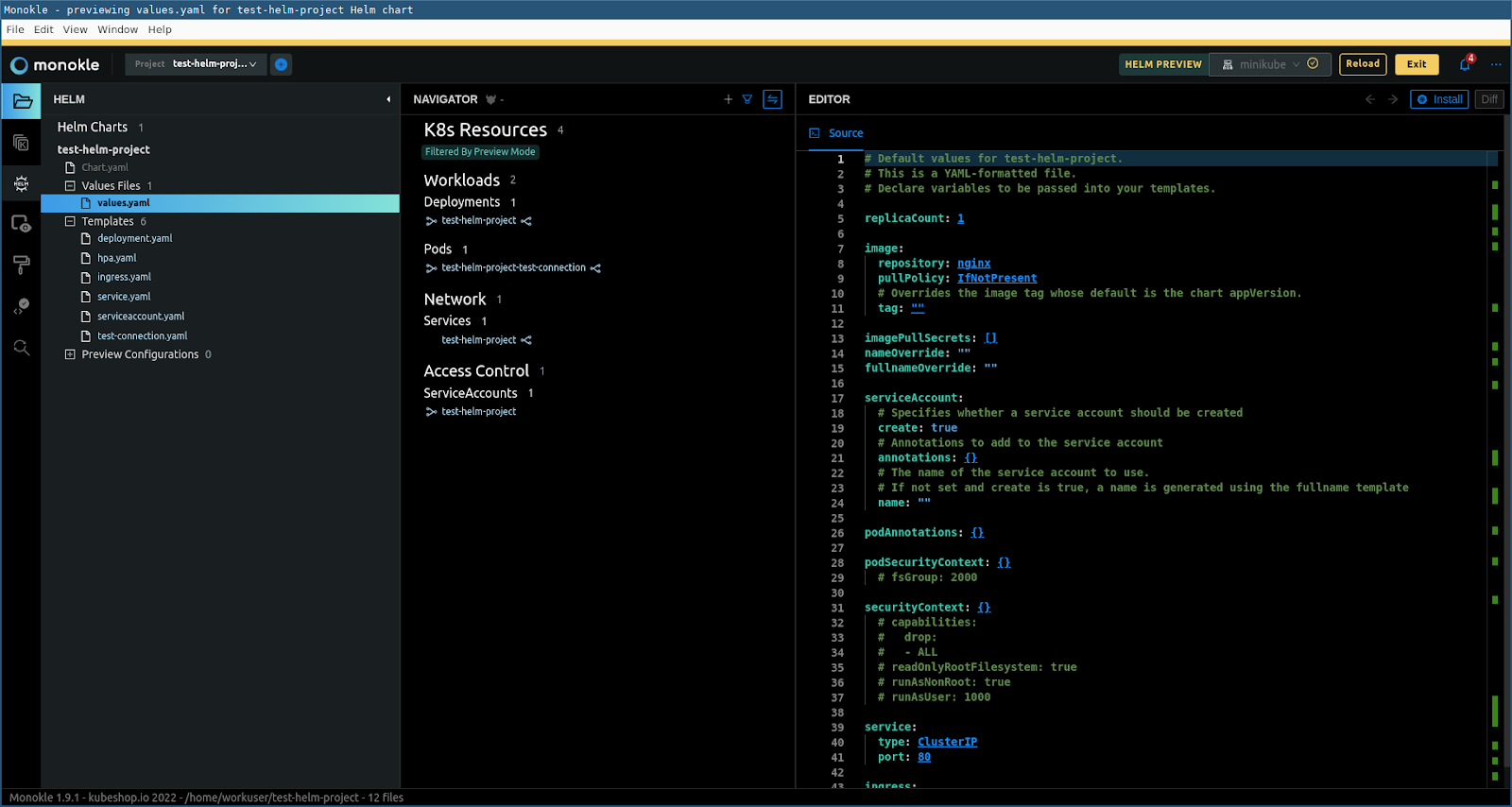
Task: Create new project with blue plus button
Action: point(281,64)
